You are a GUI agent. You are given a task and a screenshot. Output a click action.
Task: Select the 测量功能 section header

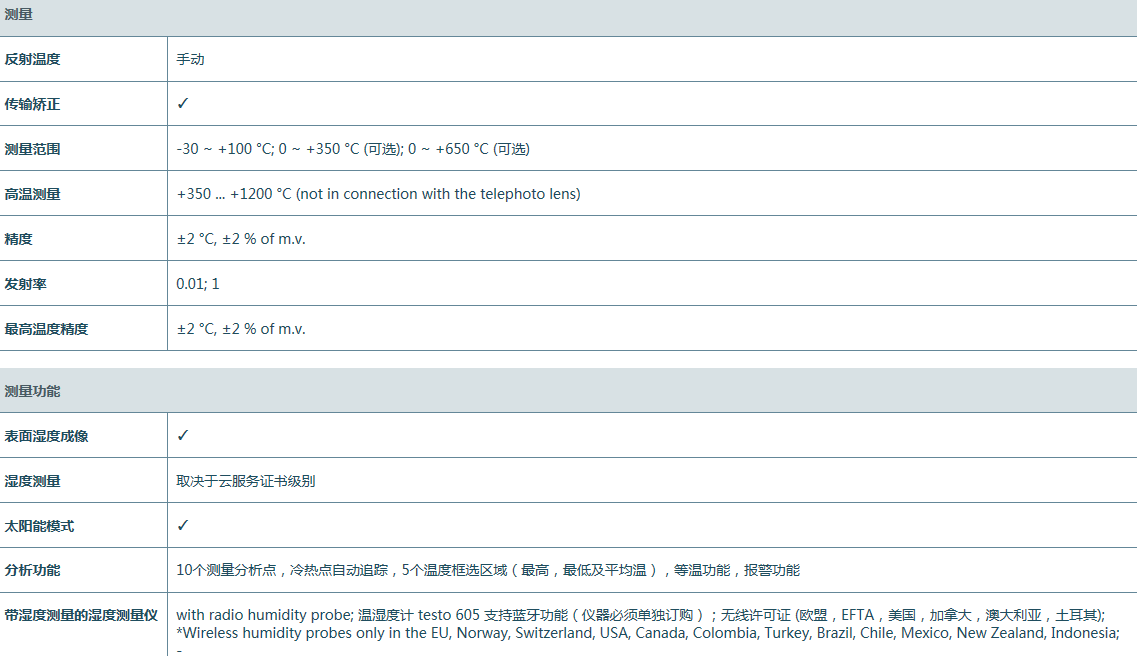pos(32,391)
